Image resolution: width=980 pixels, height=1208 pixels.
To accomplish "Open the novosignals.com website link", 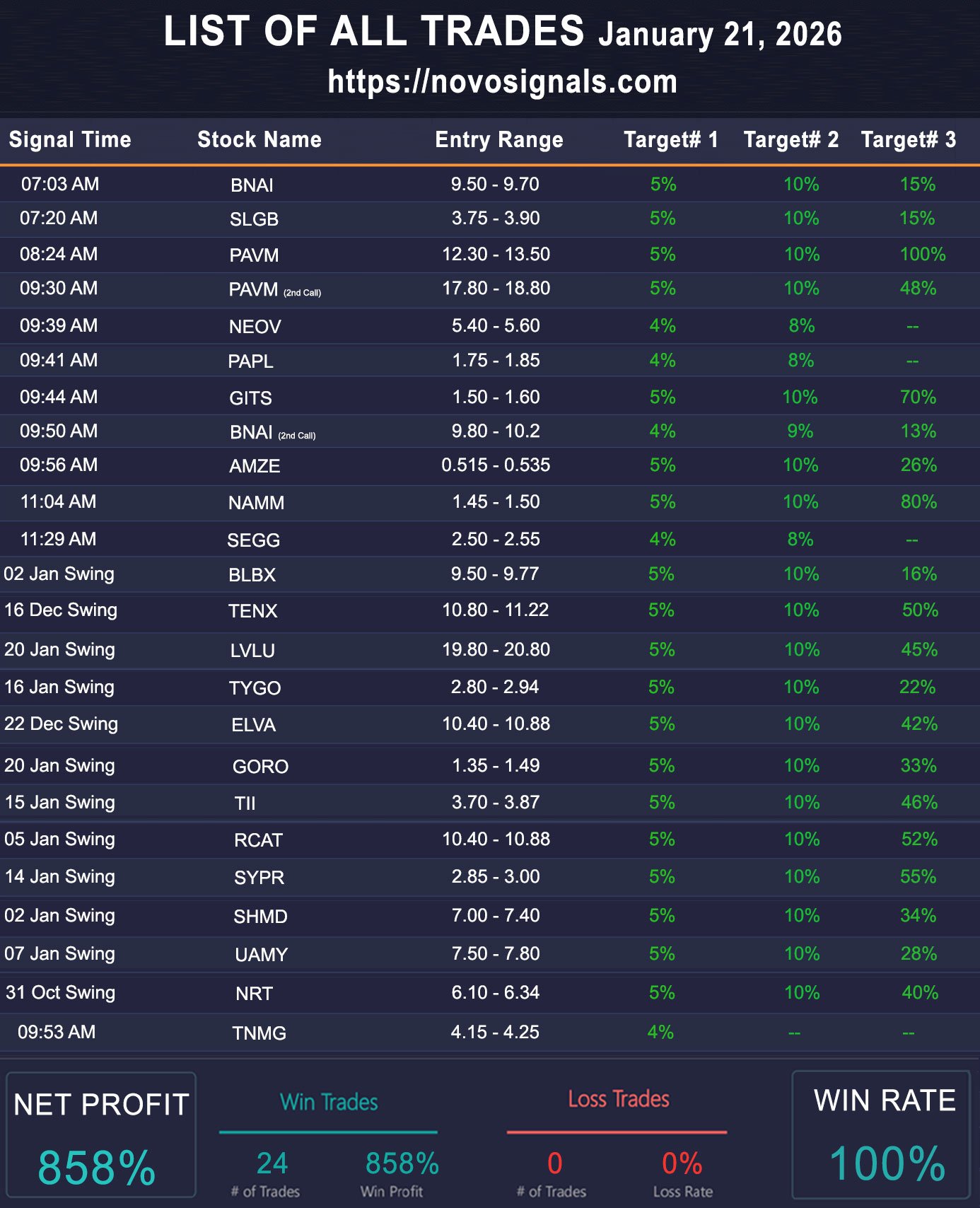I will coord(502,82).
